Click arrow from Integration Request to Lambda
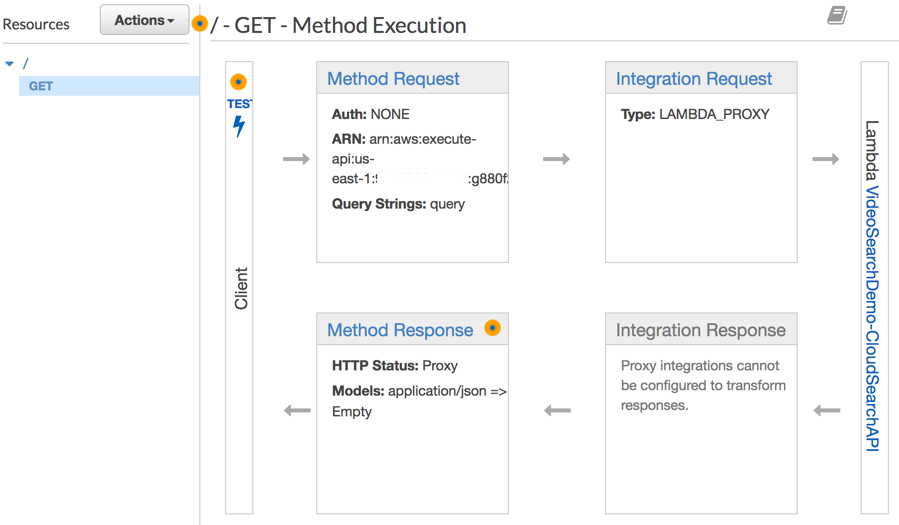 pos(826,159)
